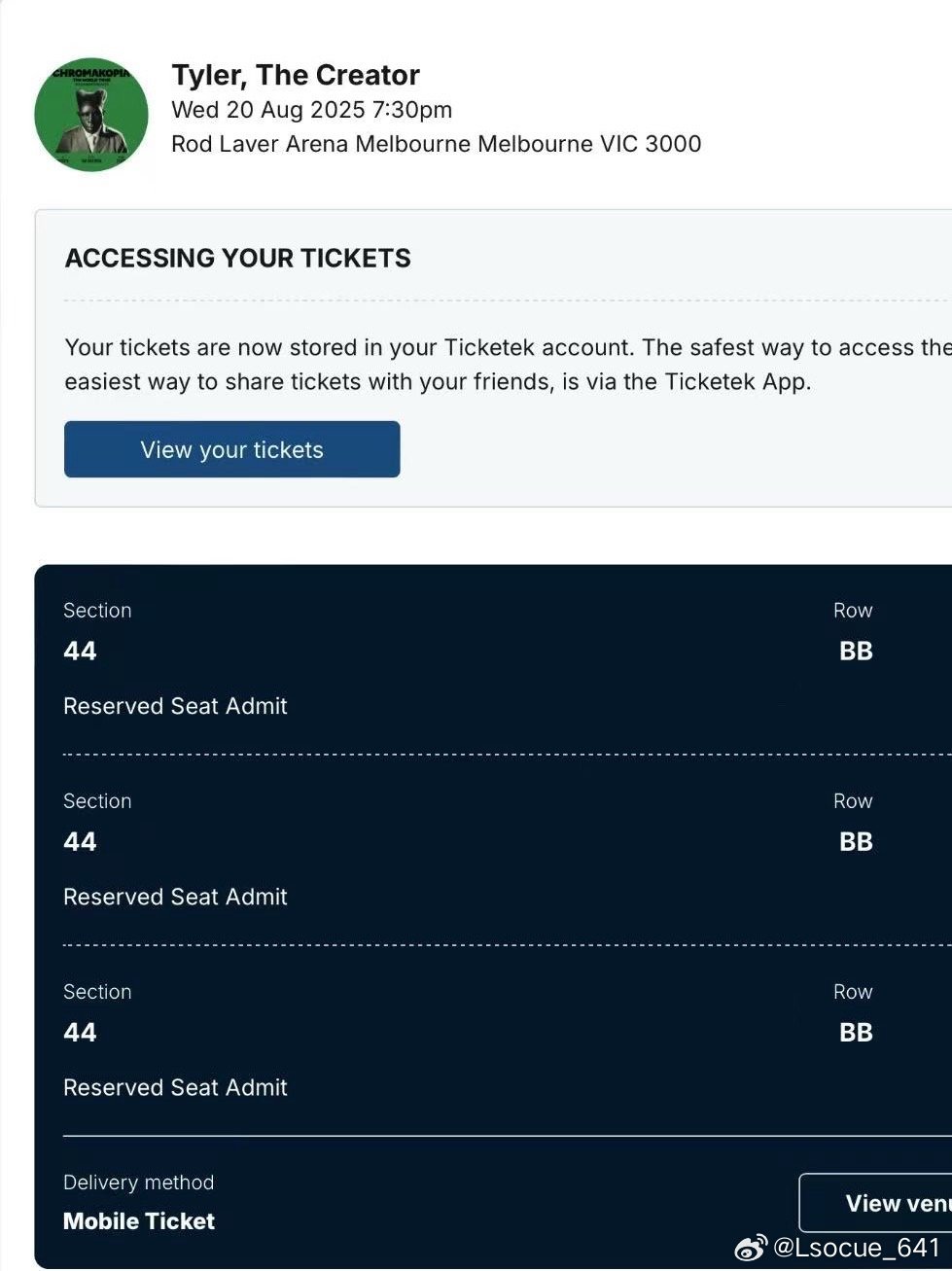Open the View venue button
This screenshot has height=1271, width=952.
point(875,1203)
